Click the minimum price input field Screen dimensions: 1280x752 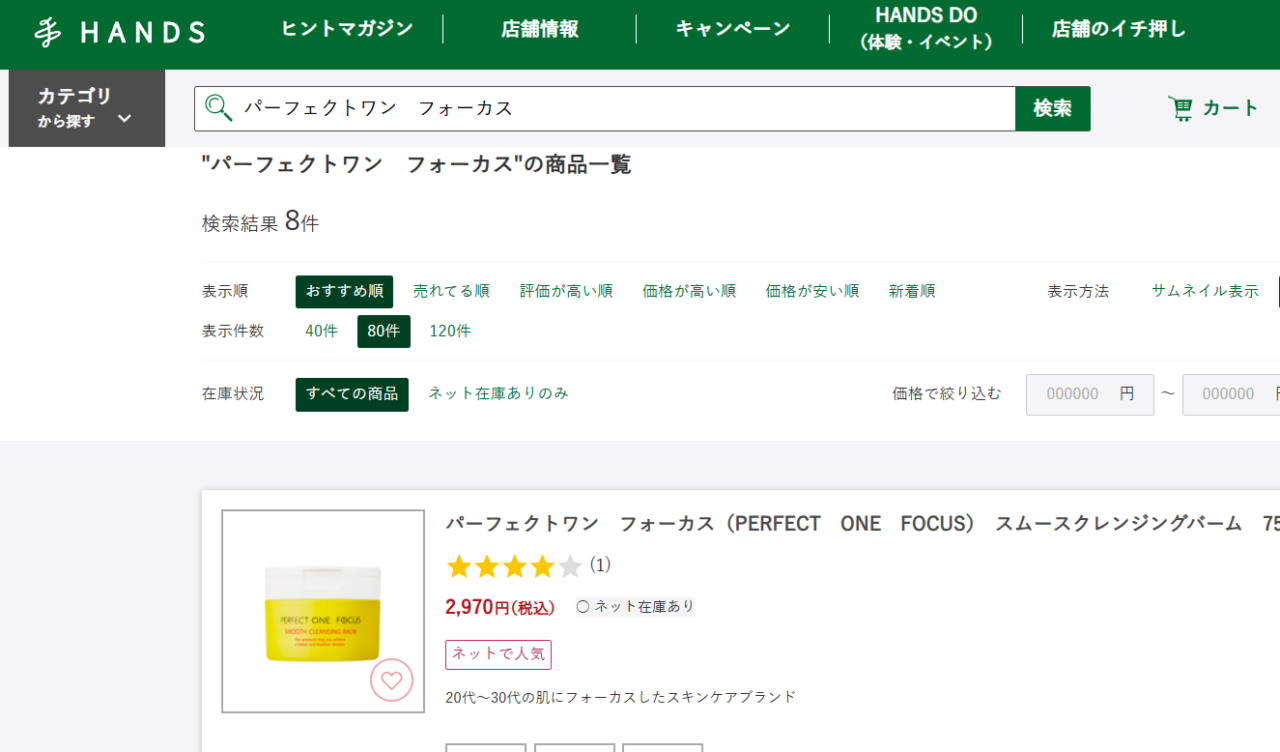[1090, 394]
